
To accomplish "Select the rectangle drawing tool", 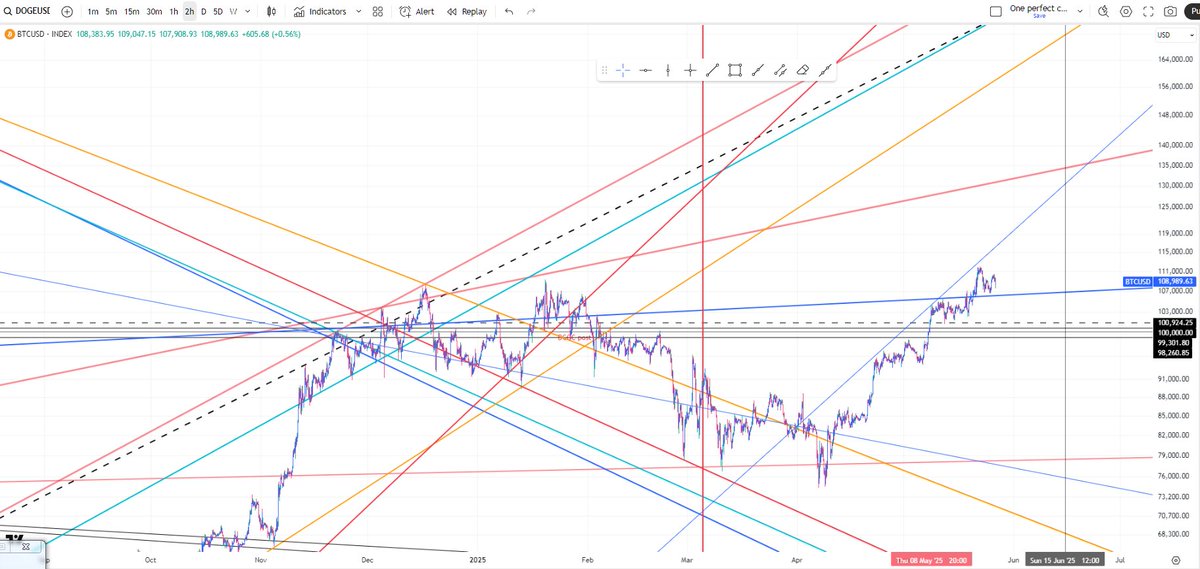I will 735,70.
